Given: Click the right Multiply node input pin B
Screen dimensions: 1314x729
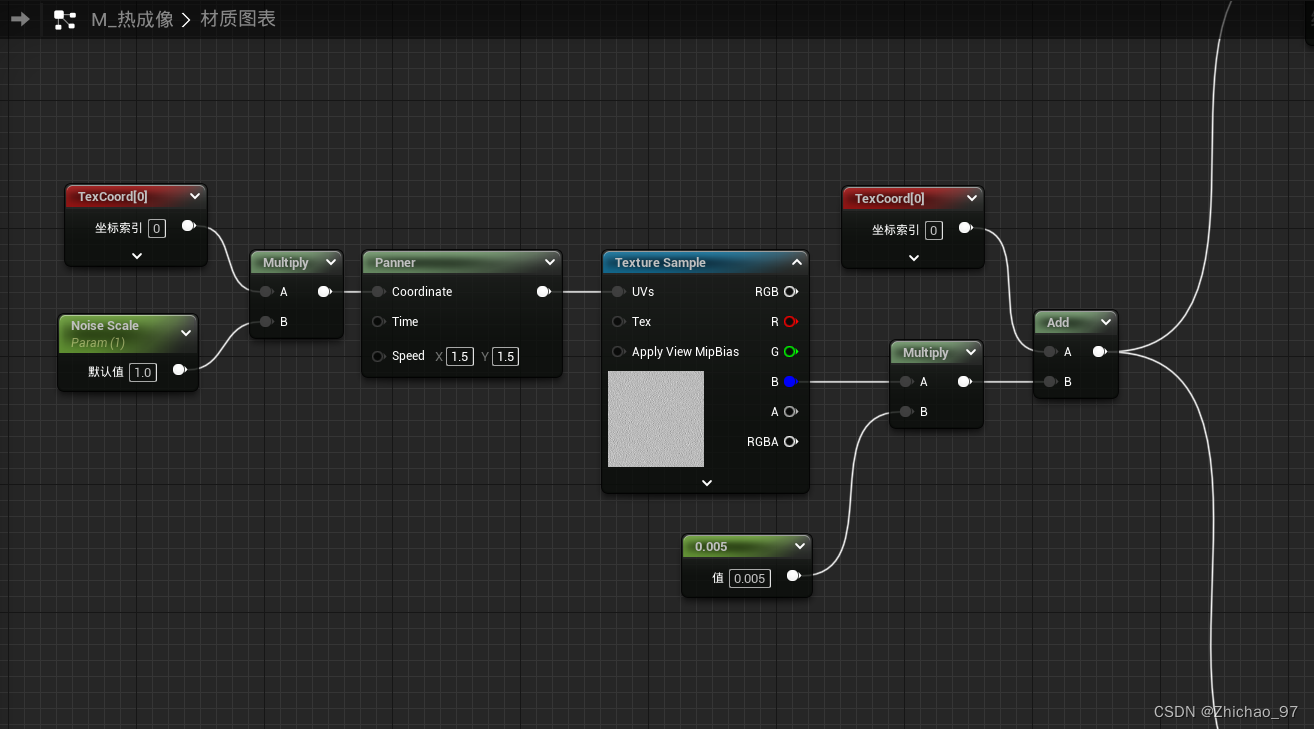Looking at the screenshot, I should point(905,412).
